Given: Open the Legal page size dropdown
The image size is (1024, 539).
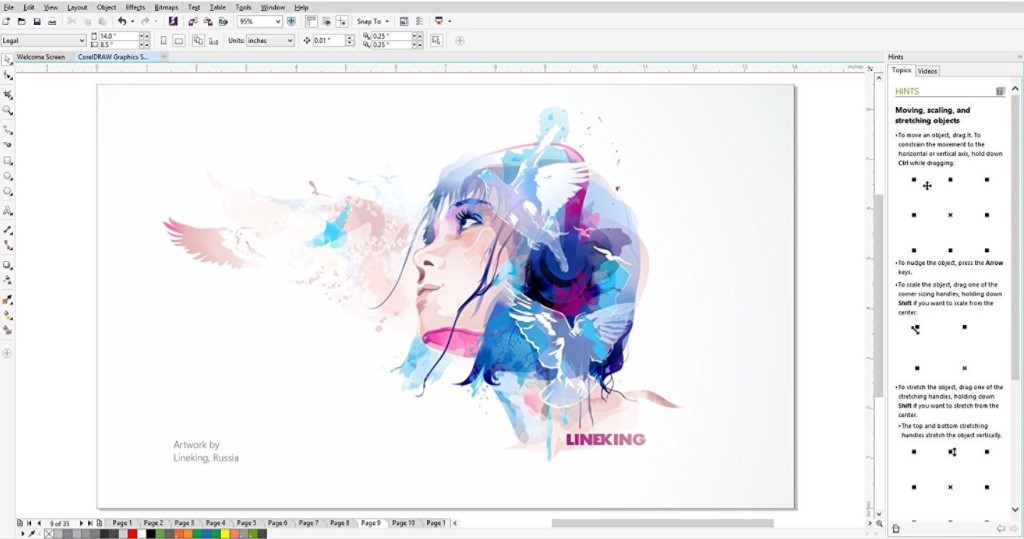Looking at the screenshot, I should click(x=82, y=41).
